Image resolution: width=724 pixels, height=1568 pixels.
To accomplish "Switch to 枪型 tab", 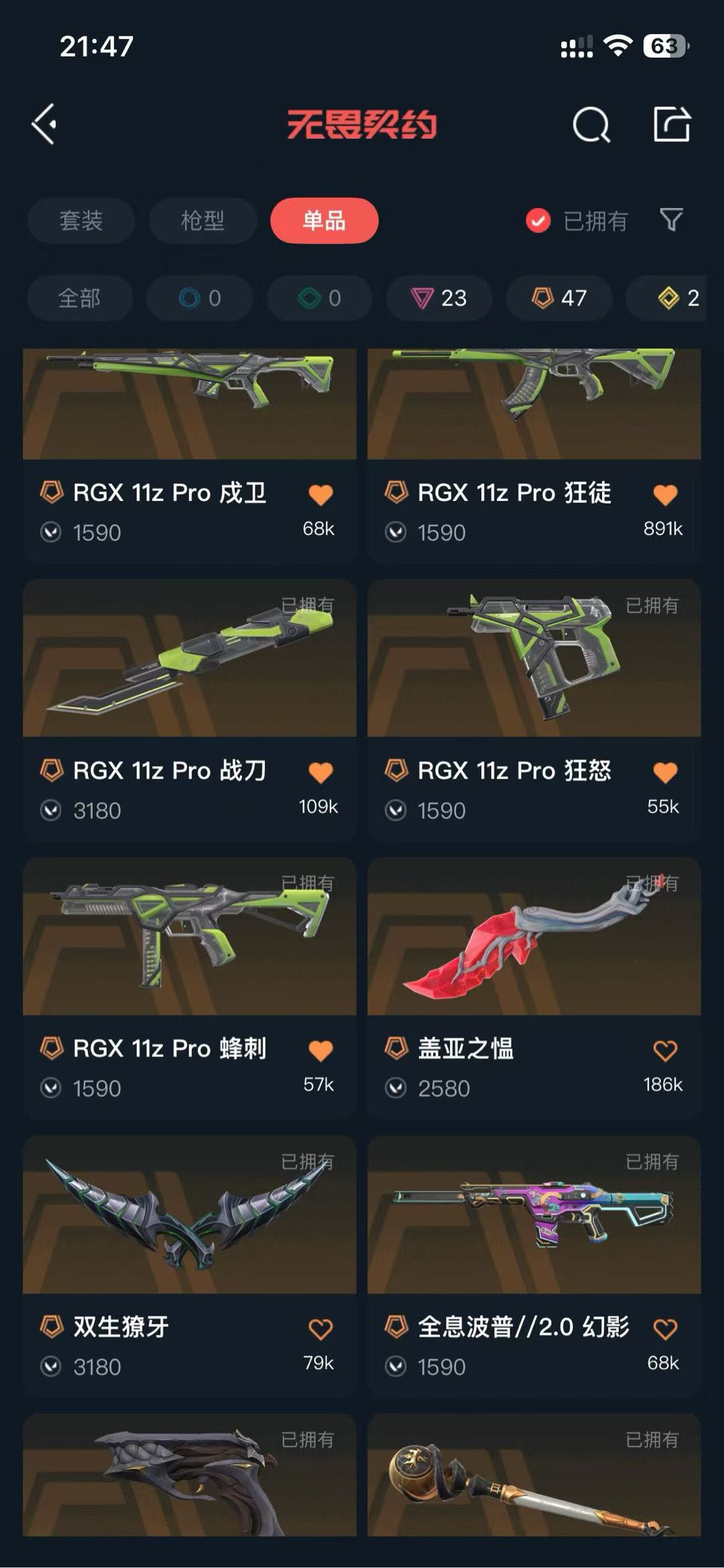I will (x=202, y=221).
